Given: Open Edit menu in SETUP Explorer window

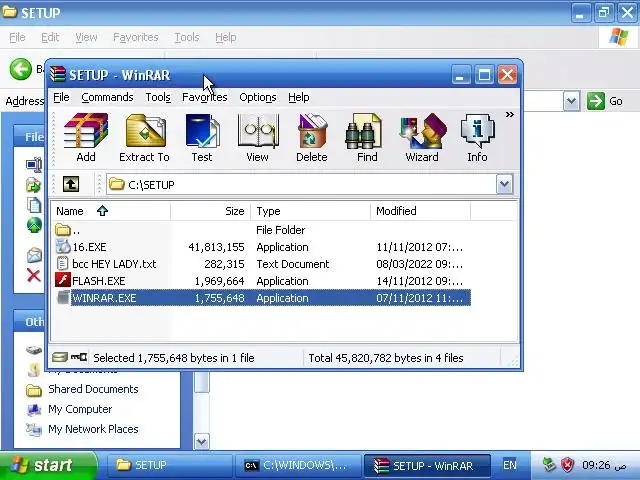Looking at the screenshot, I should click(x=50, y=37).
